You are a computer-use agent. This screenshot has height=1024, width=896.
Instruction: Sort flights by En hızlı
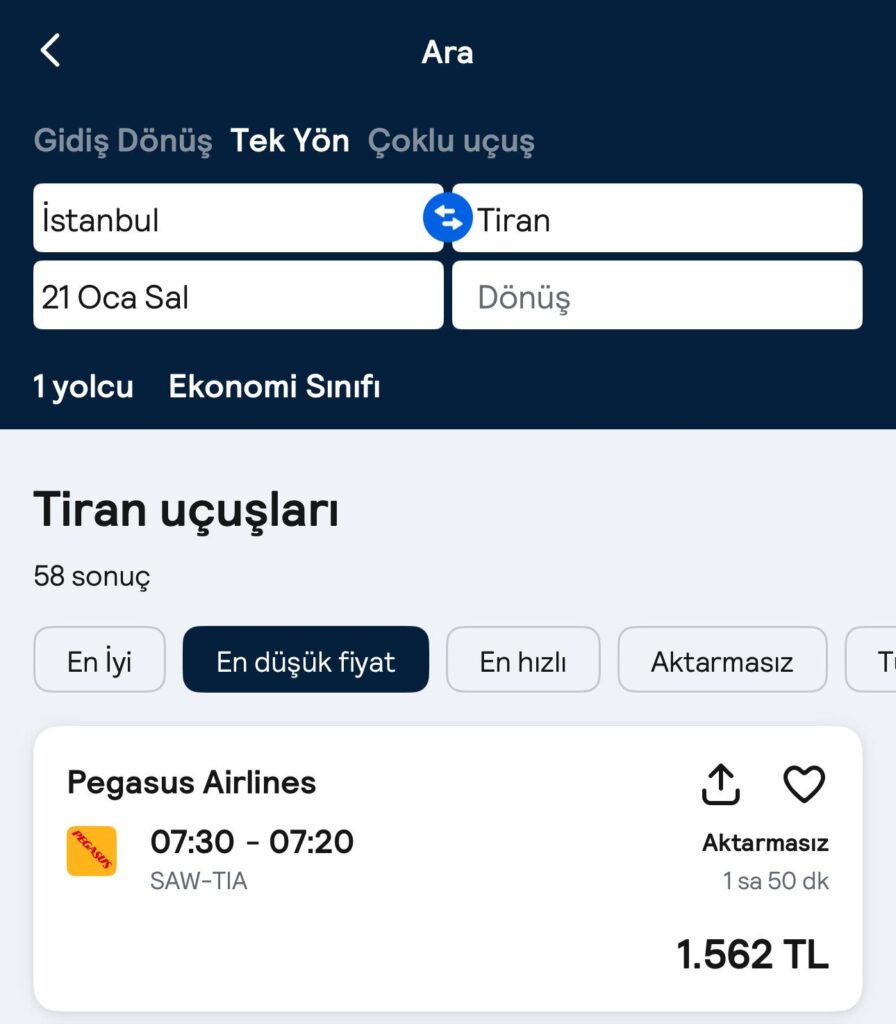(x=523, y=660)
